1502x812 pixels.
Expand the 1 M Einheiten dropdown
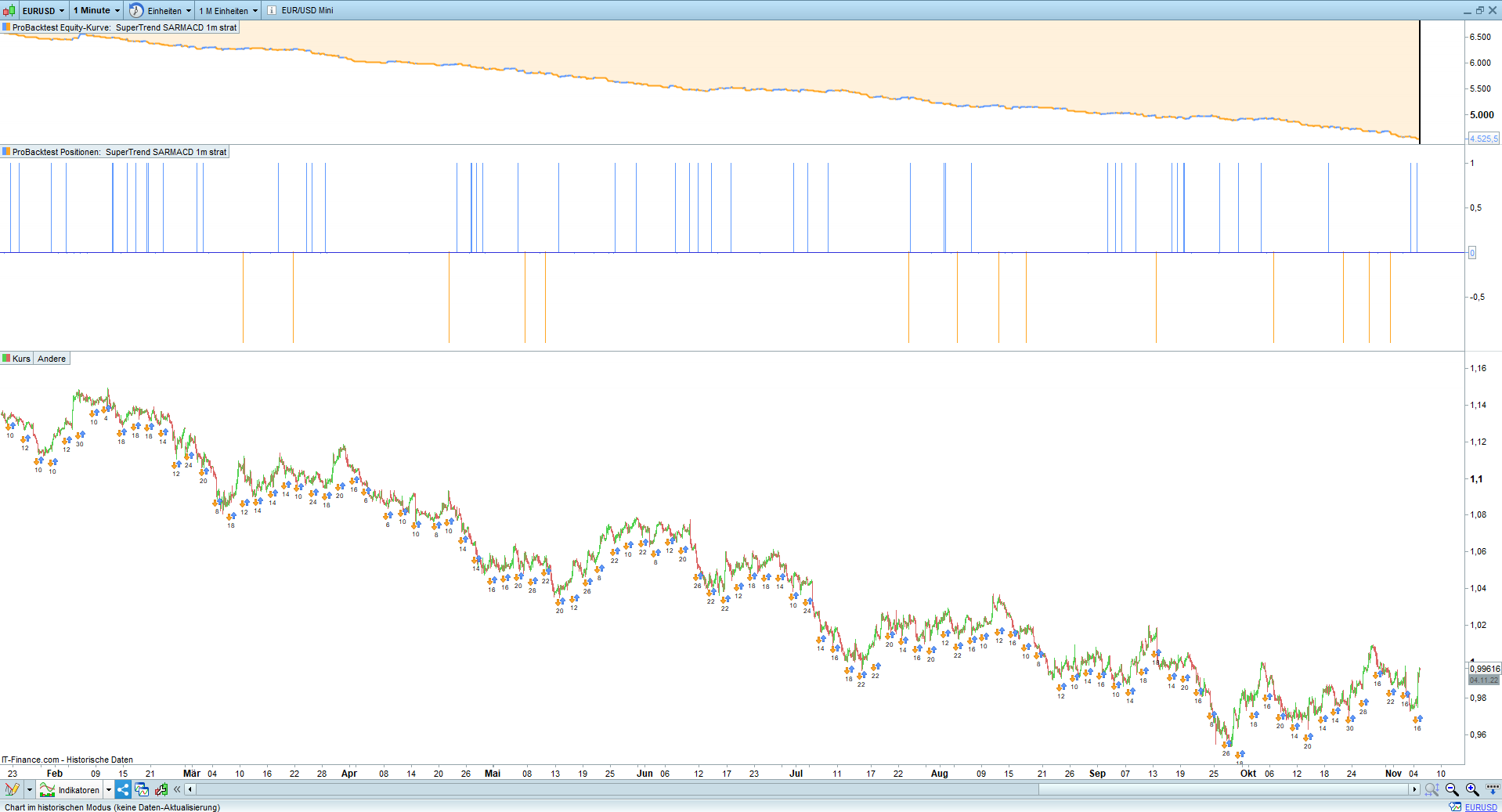(x=255, y=11)
